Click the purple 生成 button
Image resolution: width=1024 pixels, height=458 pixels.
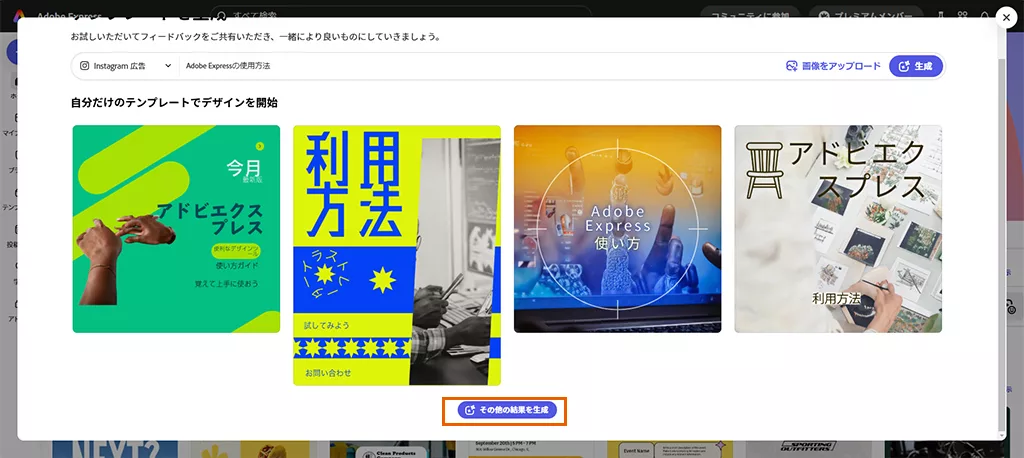[x=916, y=66]
